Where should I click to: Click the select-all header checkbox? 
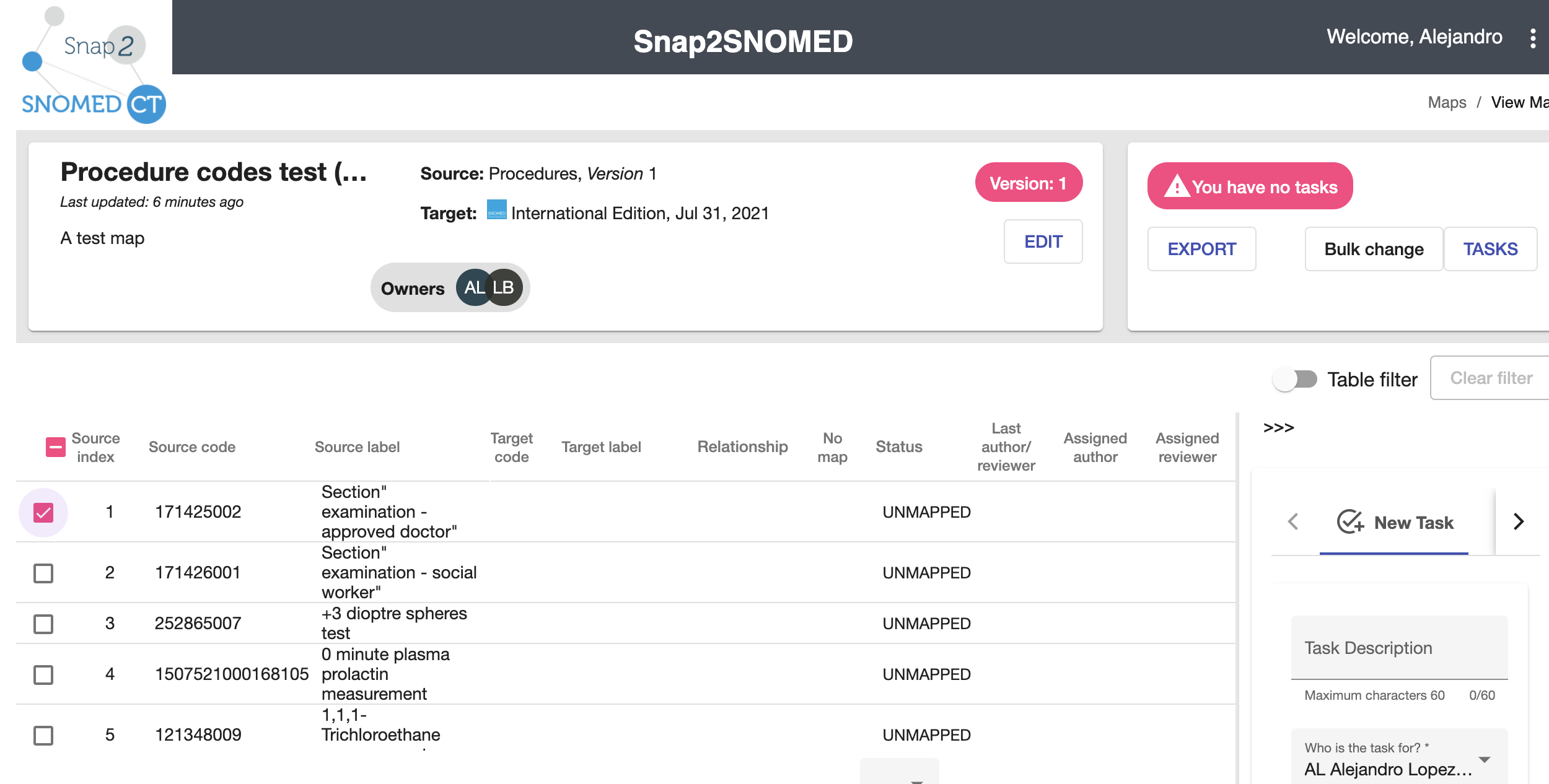[56, 447]
